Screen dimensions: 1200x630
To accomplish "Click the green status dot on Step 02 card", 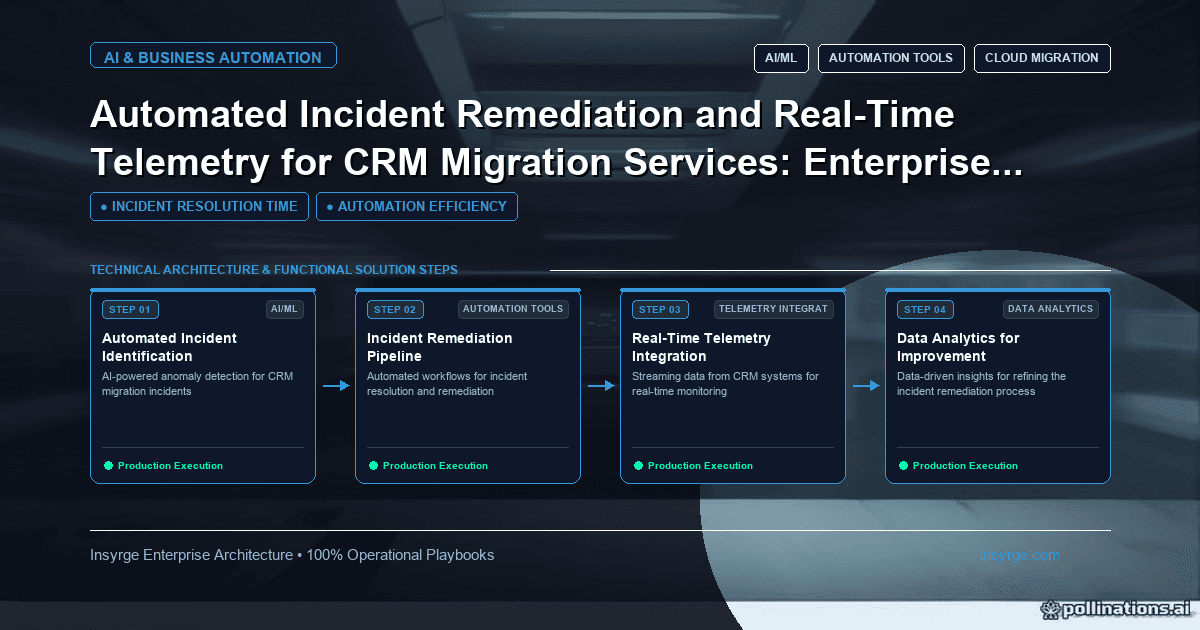I will 373,466.
